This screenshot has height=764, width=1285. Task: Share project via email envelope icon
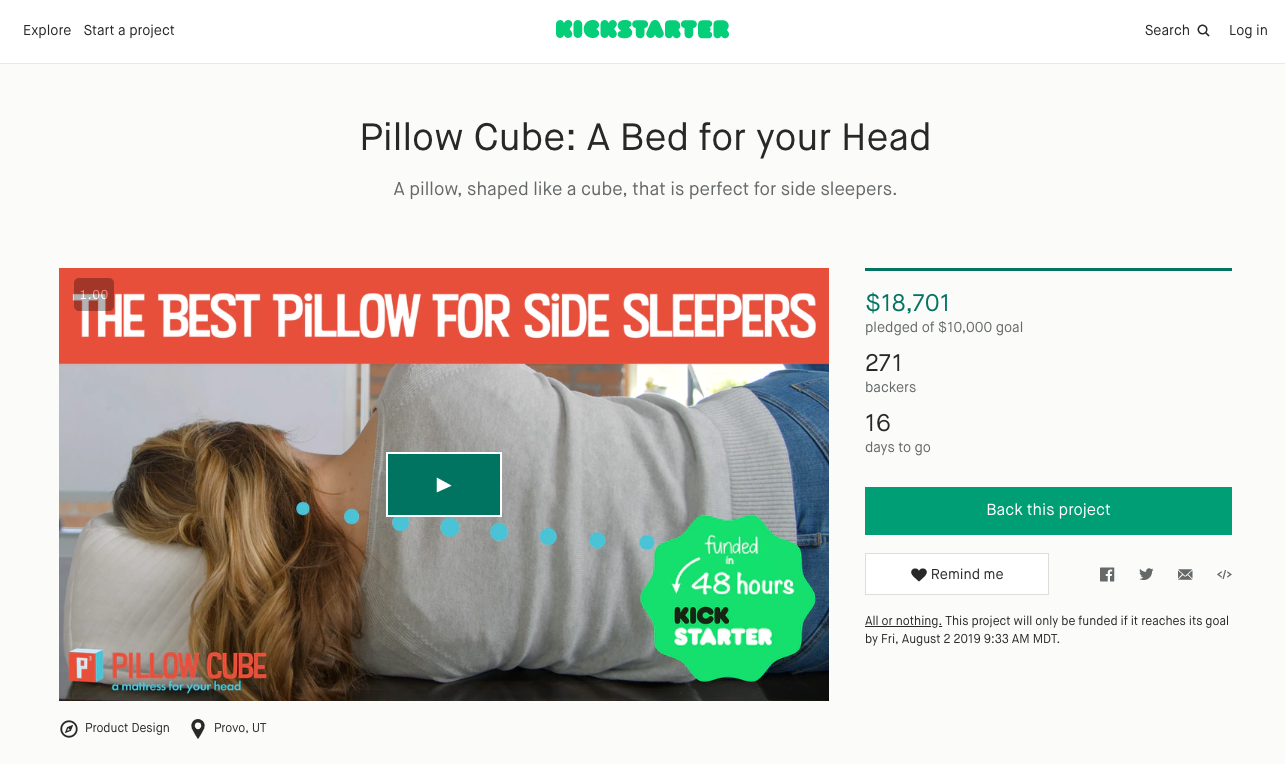(1185, 574)
